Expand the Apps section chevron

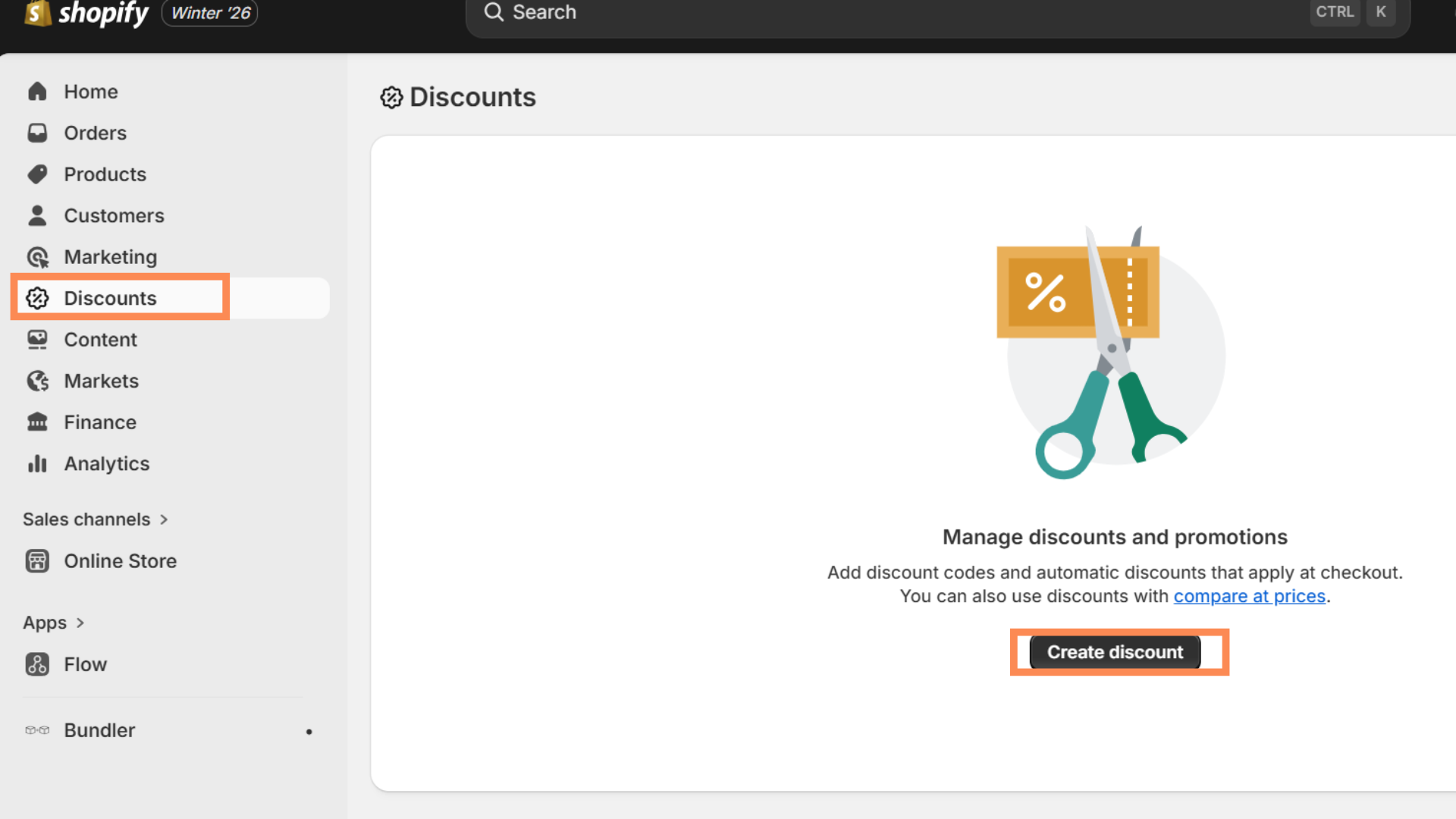(80, 623)
